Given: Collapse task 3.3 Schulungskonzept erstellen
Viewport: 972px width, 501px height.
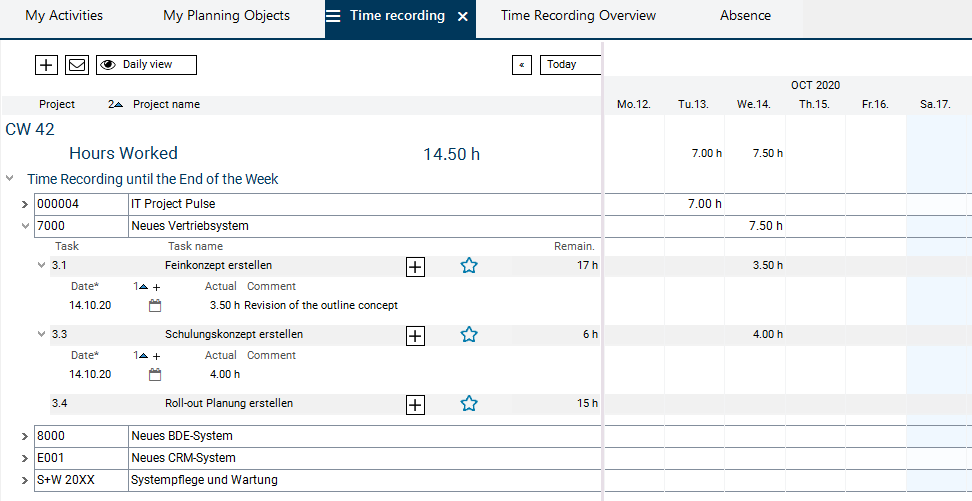Looking at the screenshot, I should (x=41, y=335).
